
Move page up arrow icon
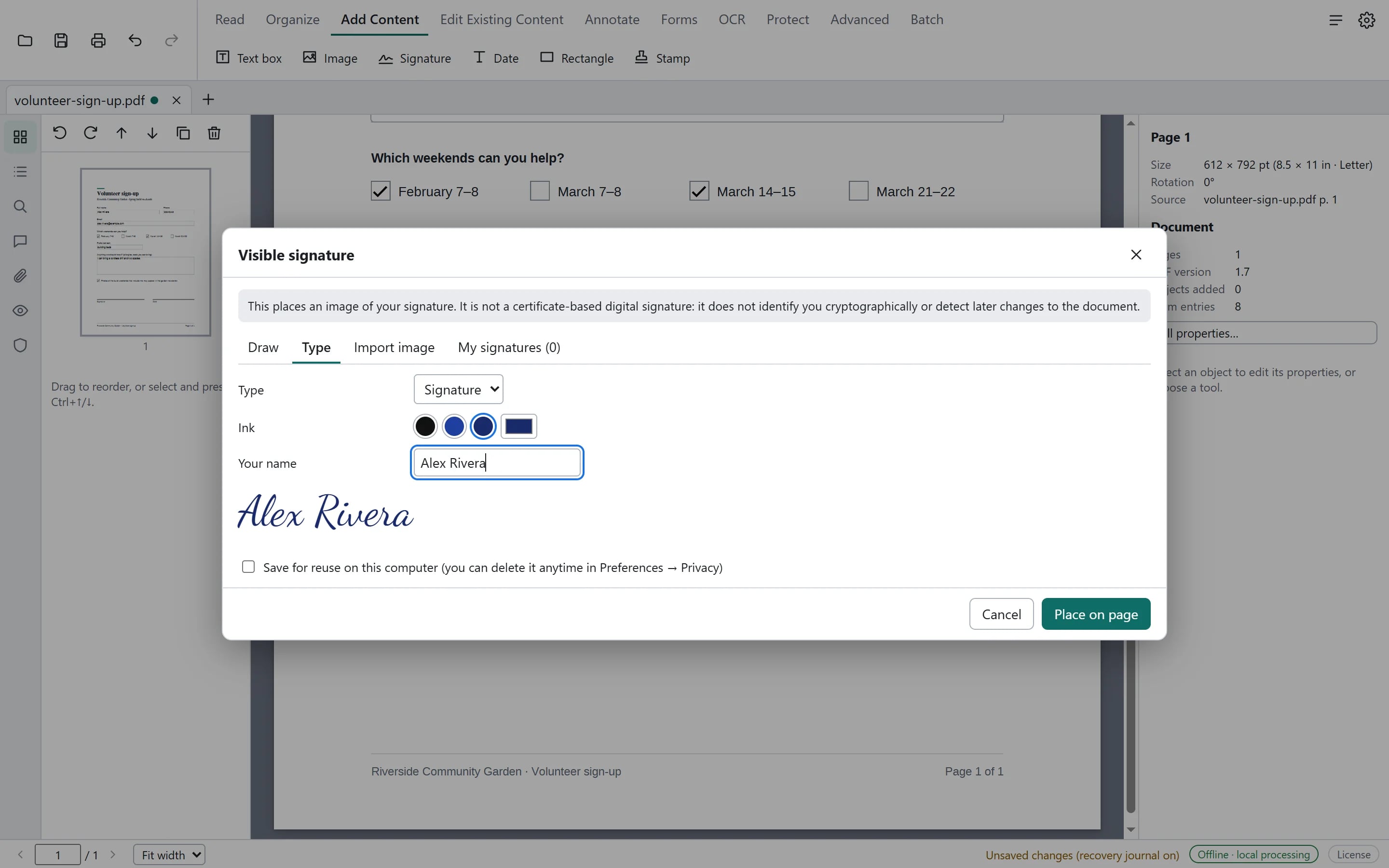[121, 133]
